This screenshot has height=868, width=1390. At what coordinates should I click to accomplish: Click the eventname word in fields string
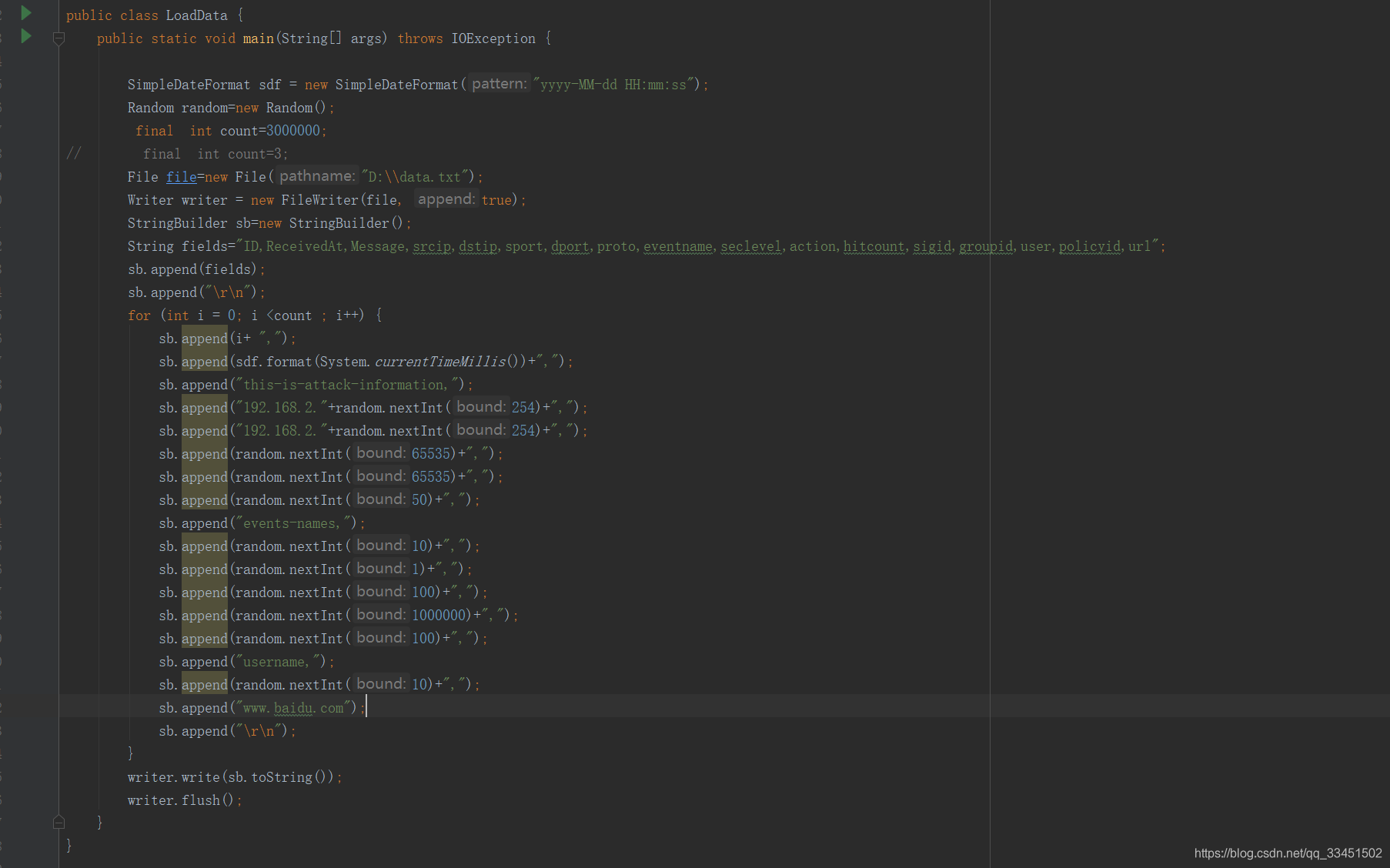[678, 246]
